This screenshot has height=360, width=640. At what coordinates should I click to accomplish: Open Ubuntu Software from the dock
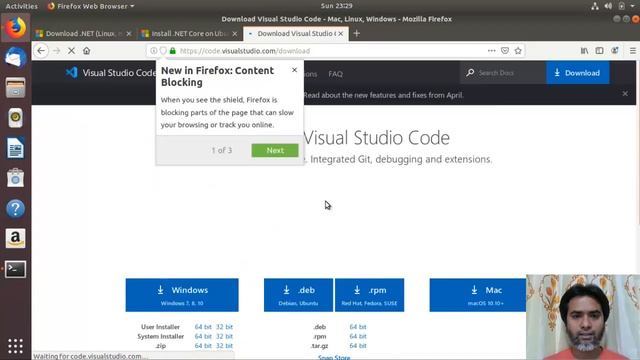pos(16,178)
